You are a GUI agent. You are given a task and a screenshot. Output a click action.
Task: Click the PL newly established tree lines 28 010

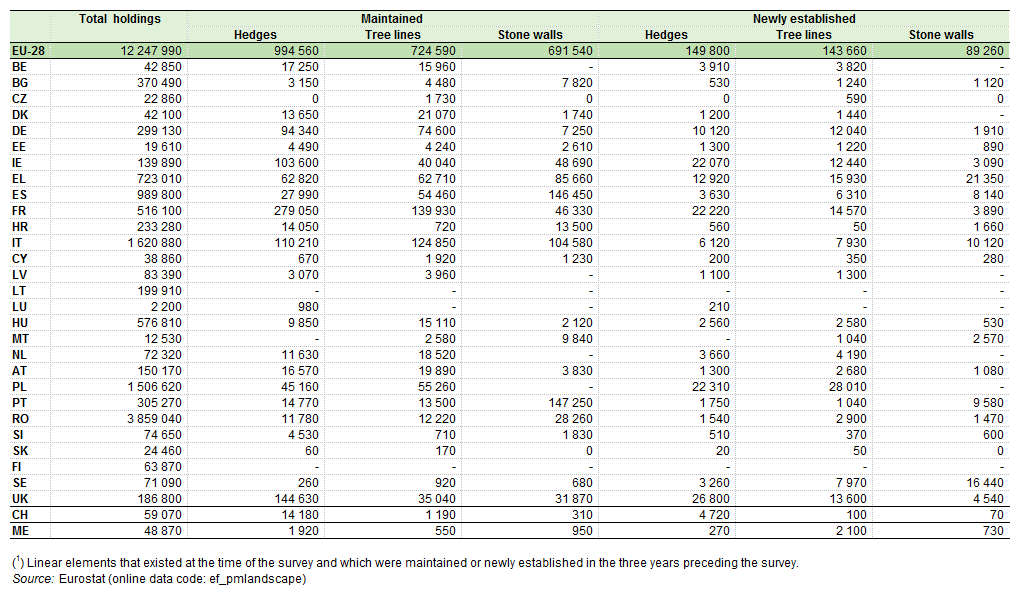coord(847,387)
